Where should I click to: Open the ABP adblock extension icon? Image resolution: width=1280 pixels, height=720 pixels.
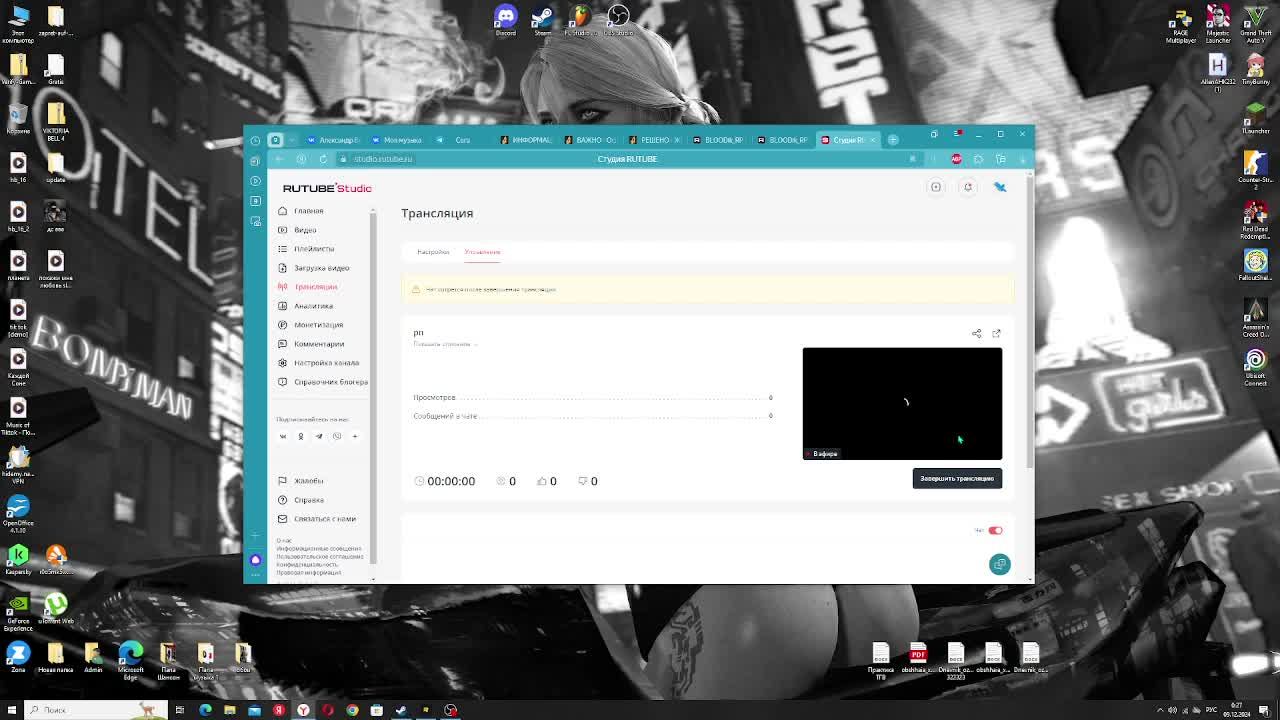[x=956, y=159]
